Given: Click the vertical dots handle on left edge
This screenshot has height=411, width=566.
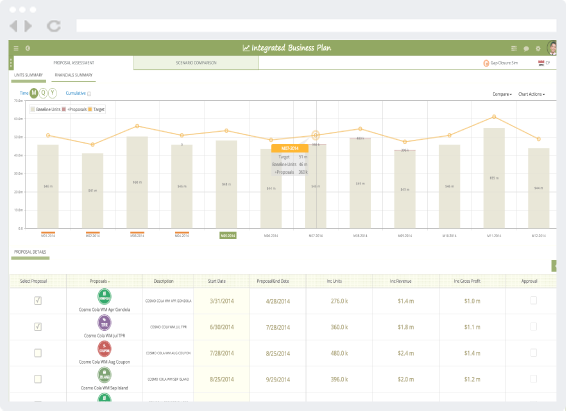Looking at the screenshot, I should point(11,63).
